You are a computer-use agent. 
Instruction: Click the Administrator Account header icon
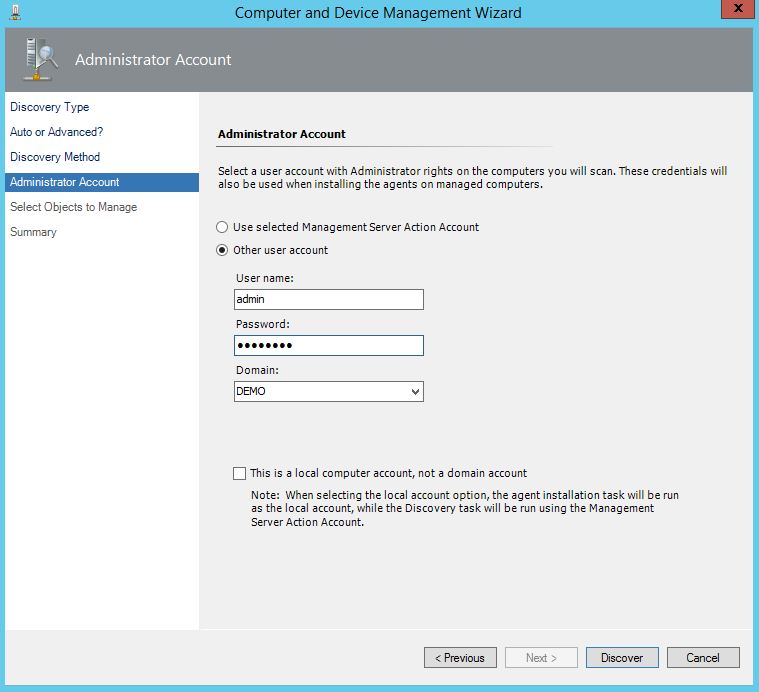[40, 60]
